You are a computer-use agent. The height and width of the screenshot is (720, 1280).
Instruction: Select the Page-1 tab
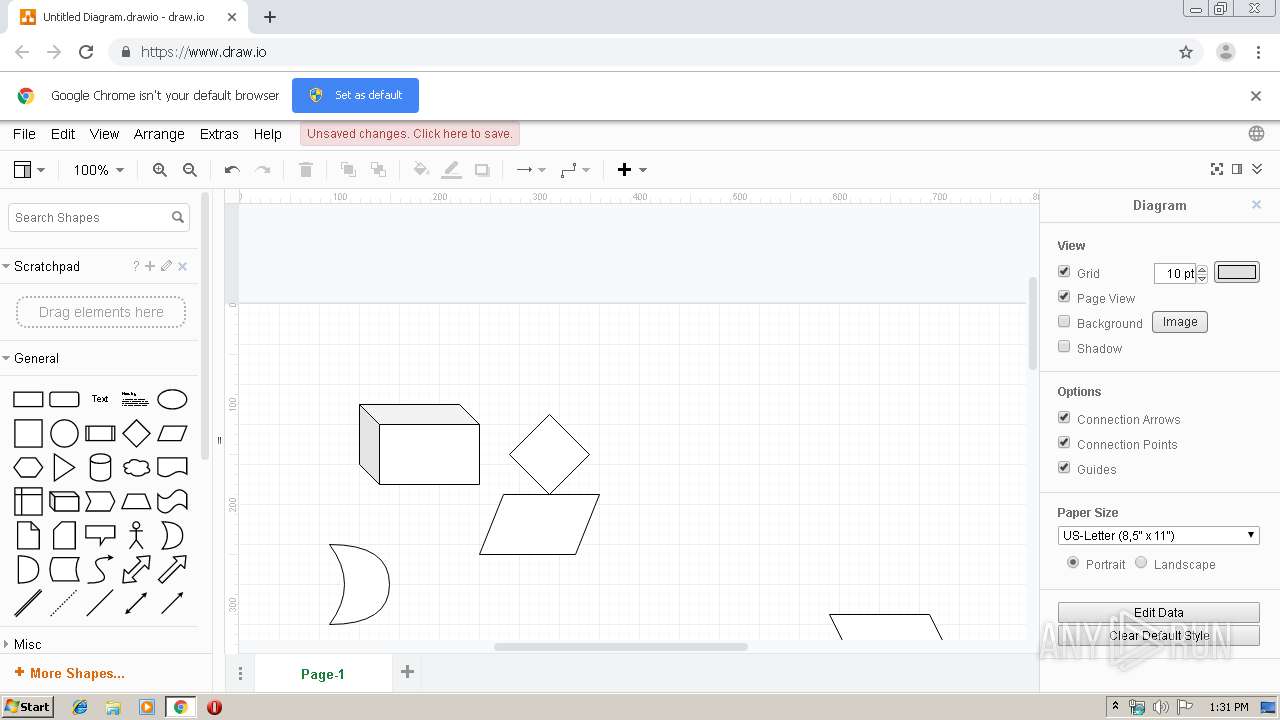323,674
